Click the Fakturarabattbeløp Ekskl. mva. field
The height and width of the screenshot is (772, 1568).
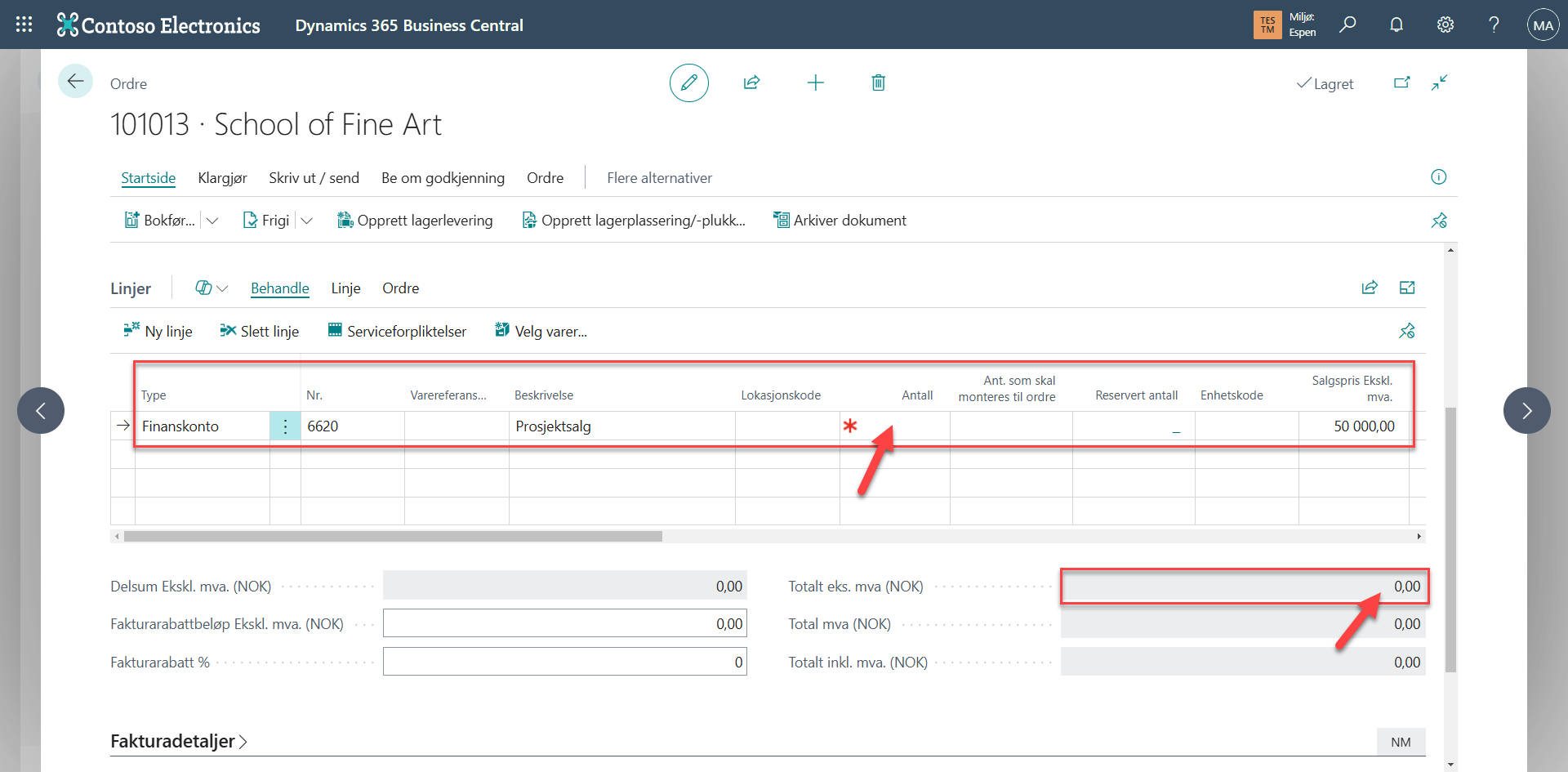pos(565,623)
